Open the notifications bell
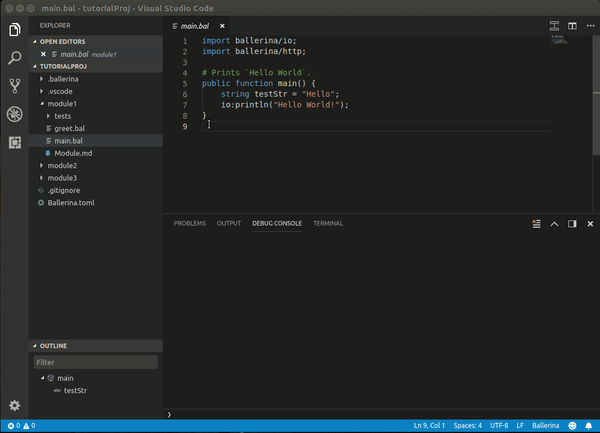Screen dimensions: 600x433 coord(589,425)
